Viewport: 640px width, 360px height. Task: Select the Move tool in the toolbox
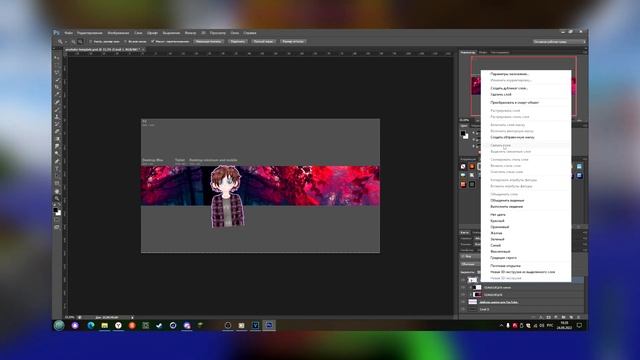click(57, 58)
